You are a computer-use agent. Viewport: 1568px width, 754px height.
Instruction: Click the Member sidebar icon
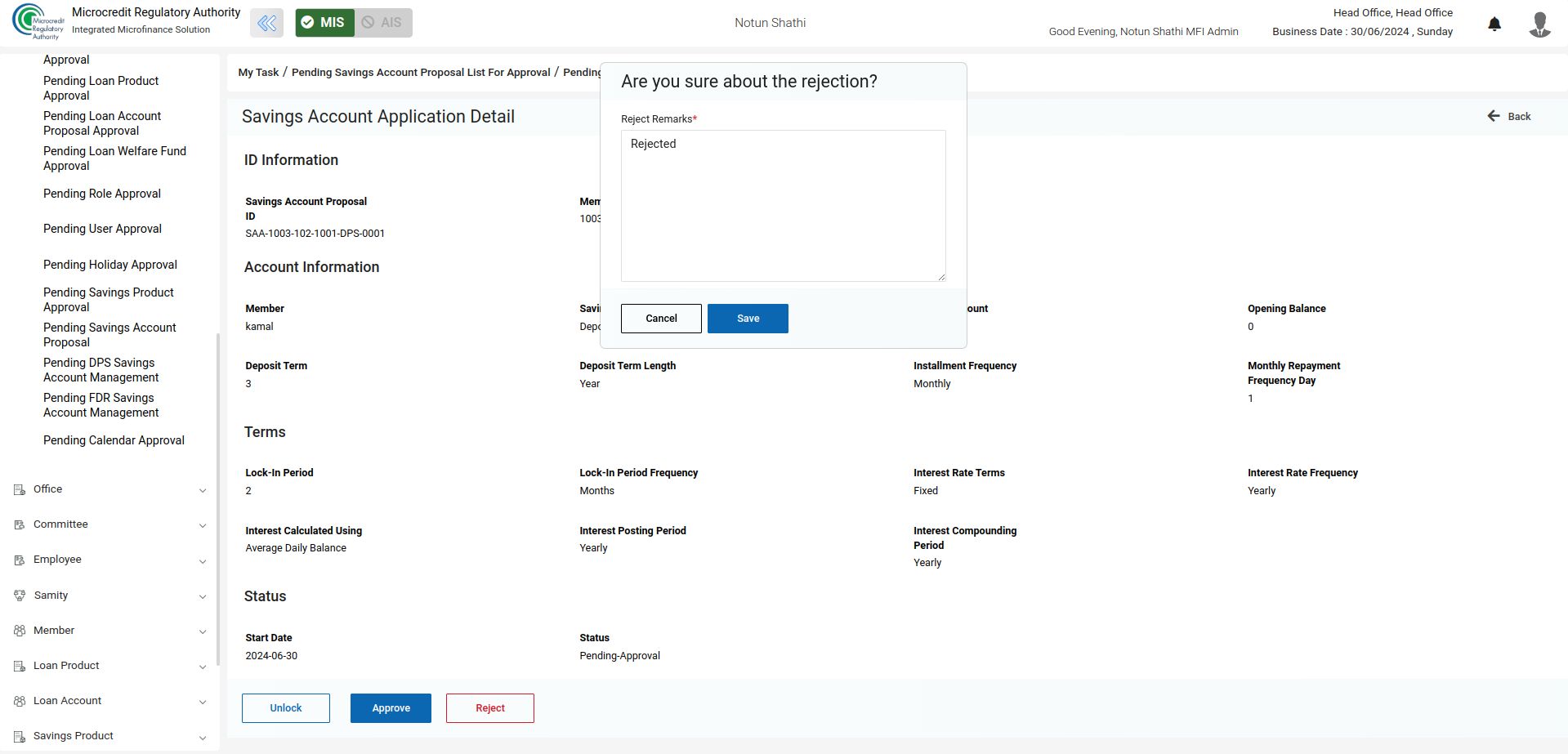coord(20,631)
